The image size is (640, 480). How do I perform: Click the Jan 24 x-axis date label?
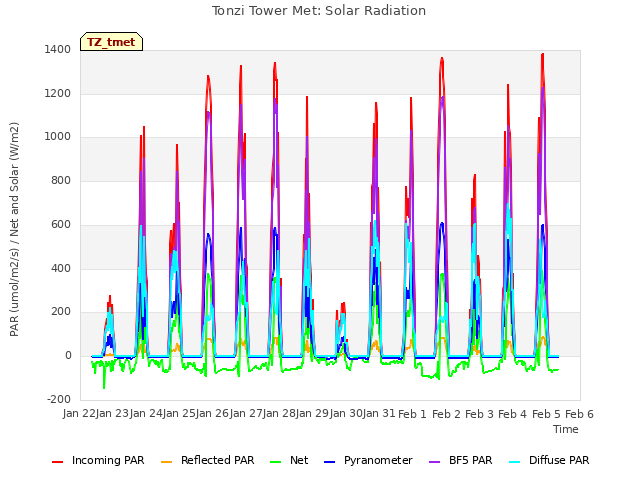tap(146, 413)
